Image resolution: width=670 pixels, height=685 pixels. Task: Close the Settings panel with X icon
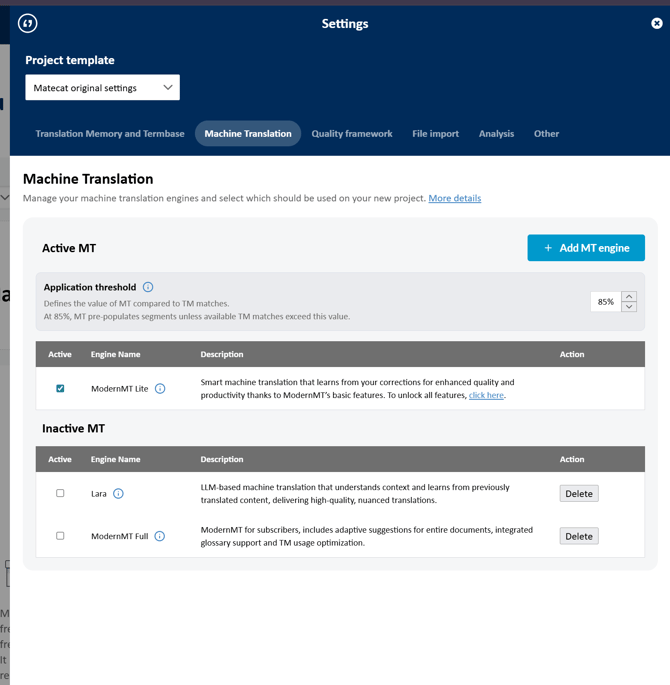coord(657,23)
